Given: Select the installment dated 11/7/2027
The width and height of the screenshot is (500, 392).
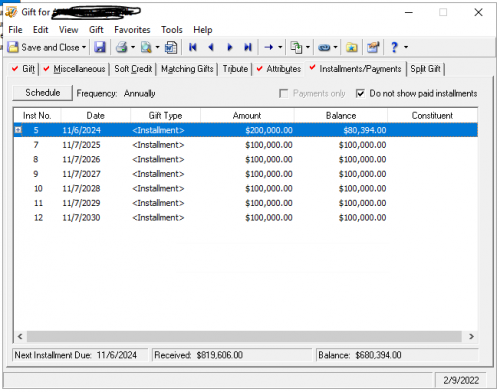Looking at the screenshot, I should coord(245,174).
